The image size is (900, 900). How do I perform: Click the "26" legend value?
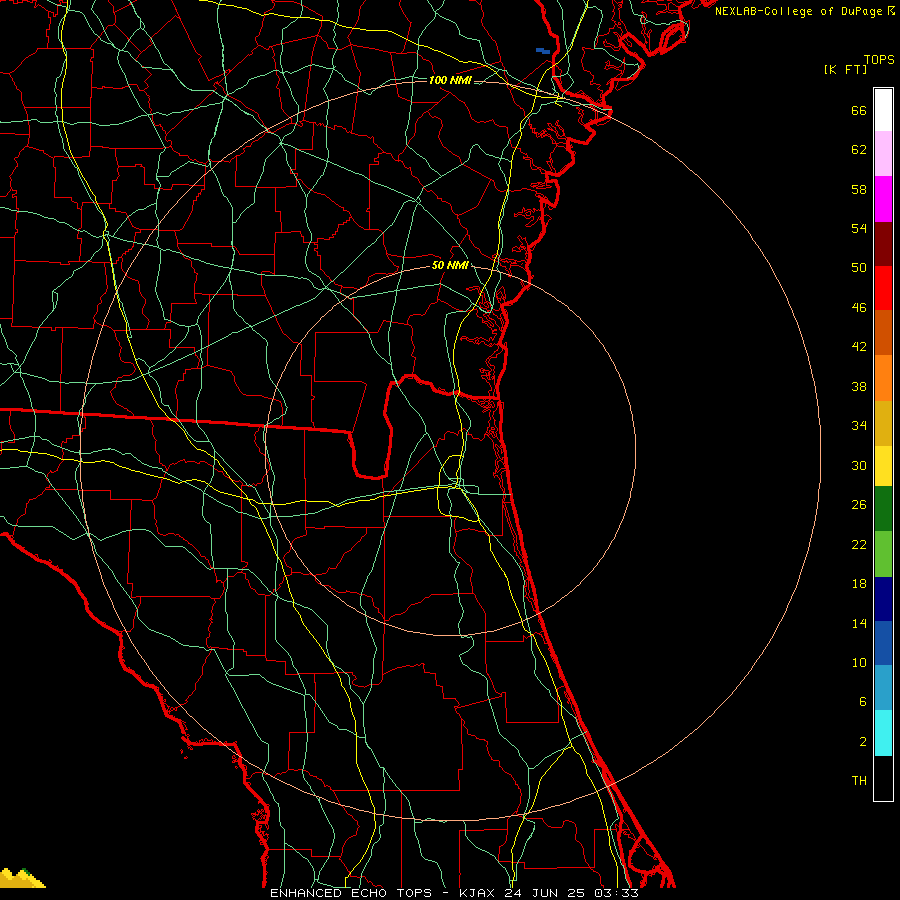click(859, 505)
